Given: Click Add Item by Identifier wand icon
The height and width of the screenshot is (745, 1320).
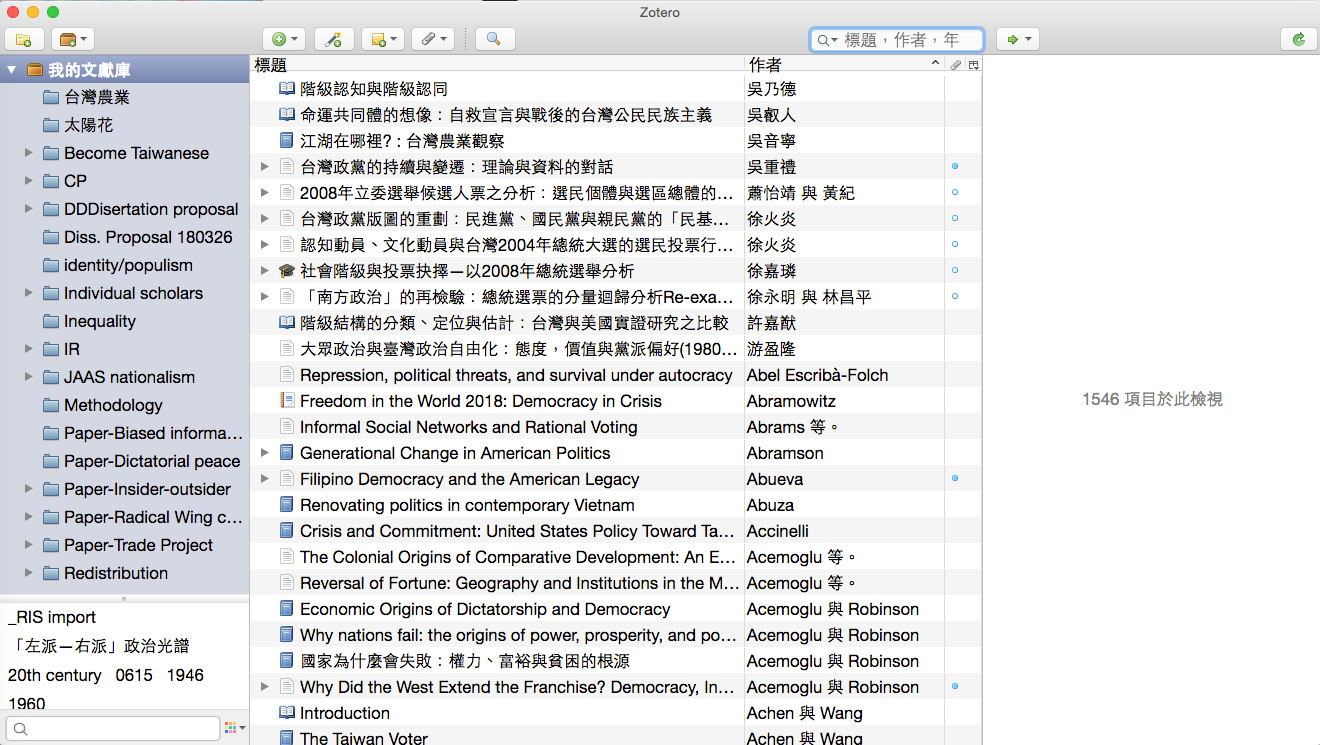Looking at the screenshot, I should pyautogui.click(x=334, y=39).
